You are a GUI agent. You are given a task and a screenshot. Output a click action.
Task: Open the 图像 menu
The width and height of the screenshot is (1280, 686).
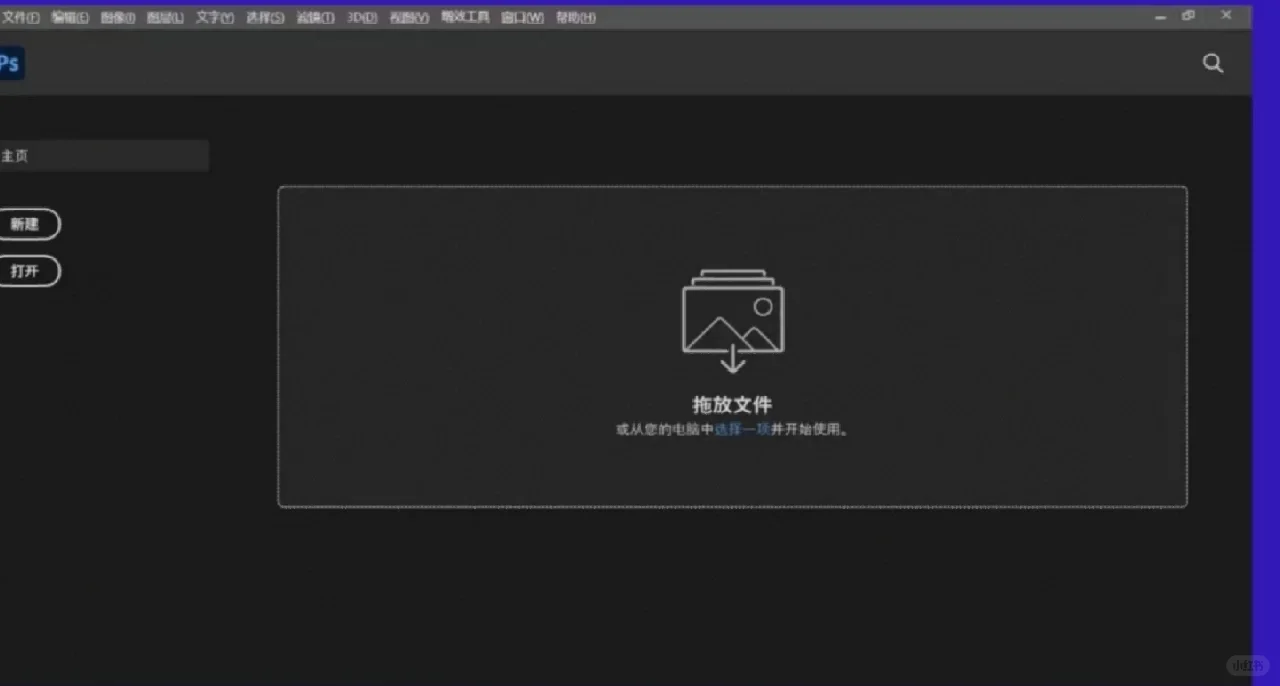coord(117,17)
